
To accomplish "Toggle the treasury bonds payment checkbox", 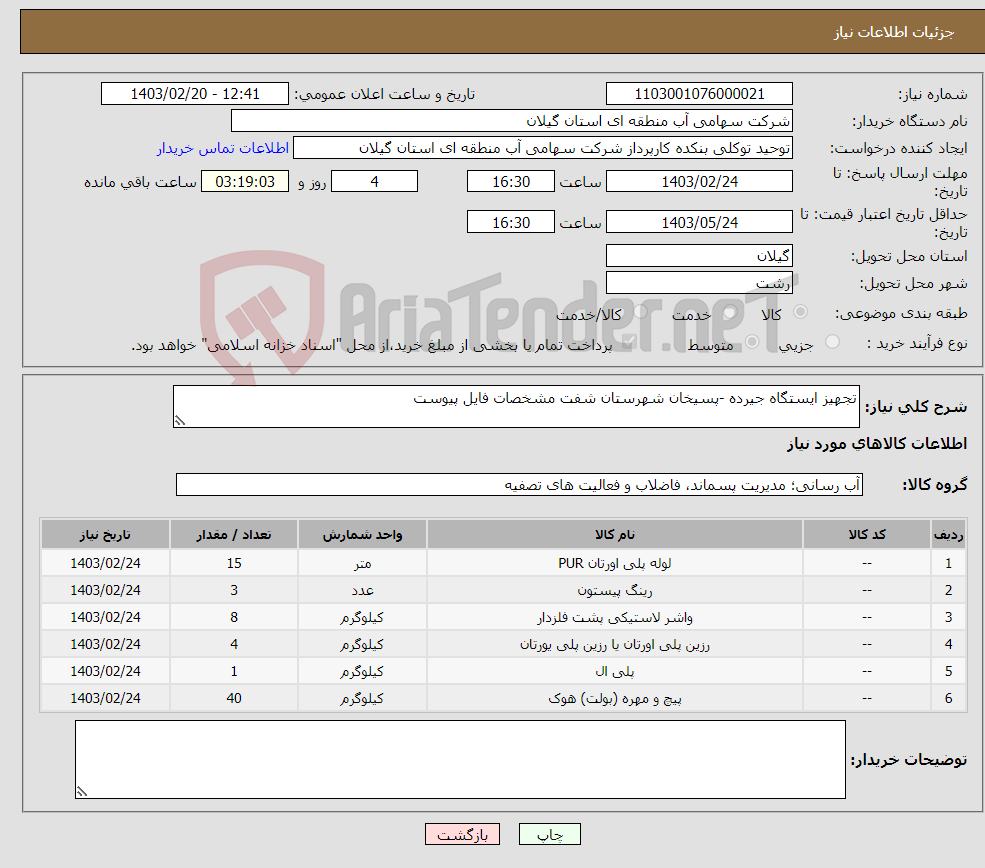I will [628, 342].
